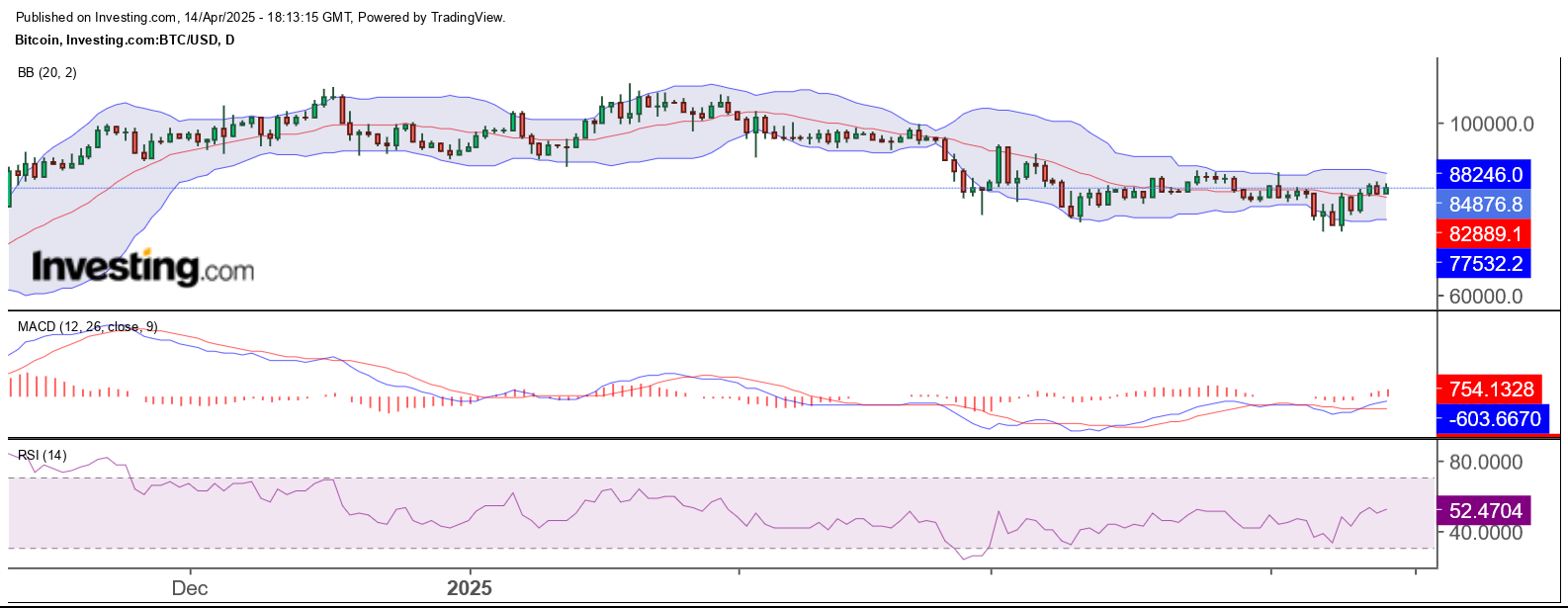Select the 82889.1 red middle band tag
The height and width of the screenshot is (608, 1568).
tap(1484, 234)
